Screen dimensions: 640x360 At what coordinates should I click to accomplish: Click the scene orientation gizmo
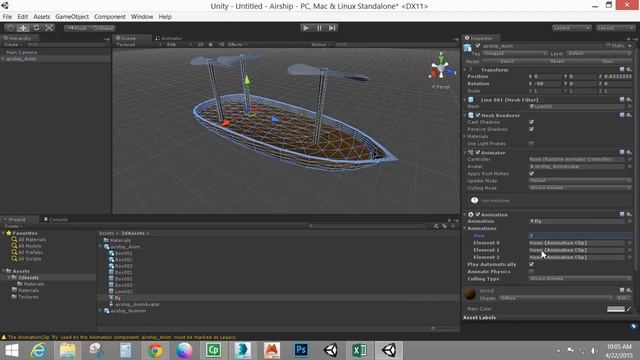pos(441,68)
